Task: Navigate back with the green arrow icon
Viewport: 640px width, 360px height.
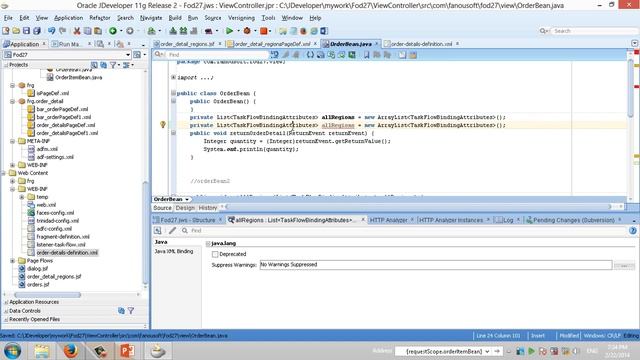Action: point(113,31)
